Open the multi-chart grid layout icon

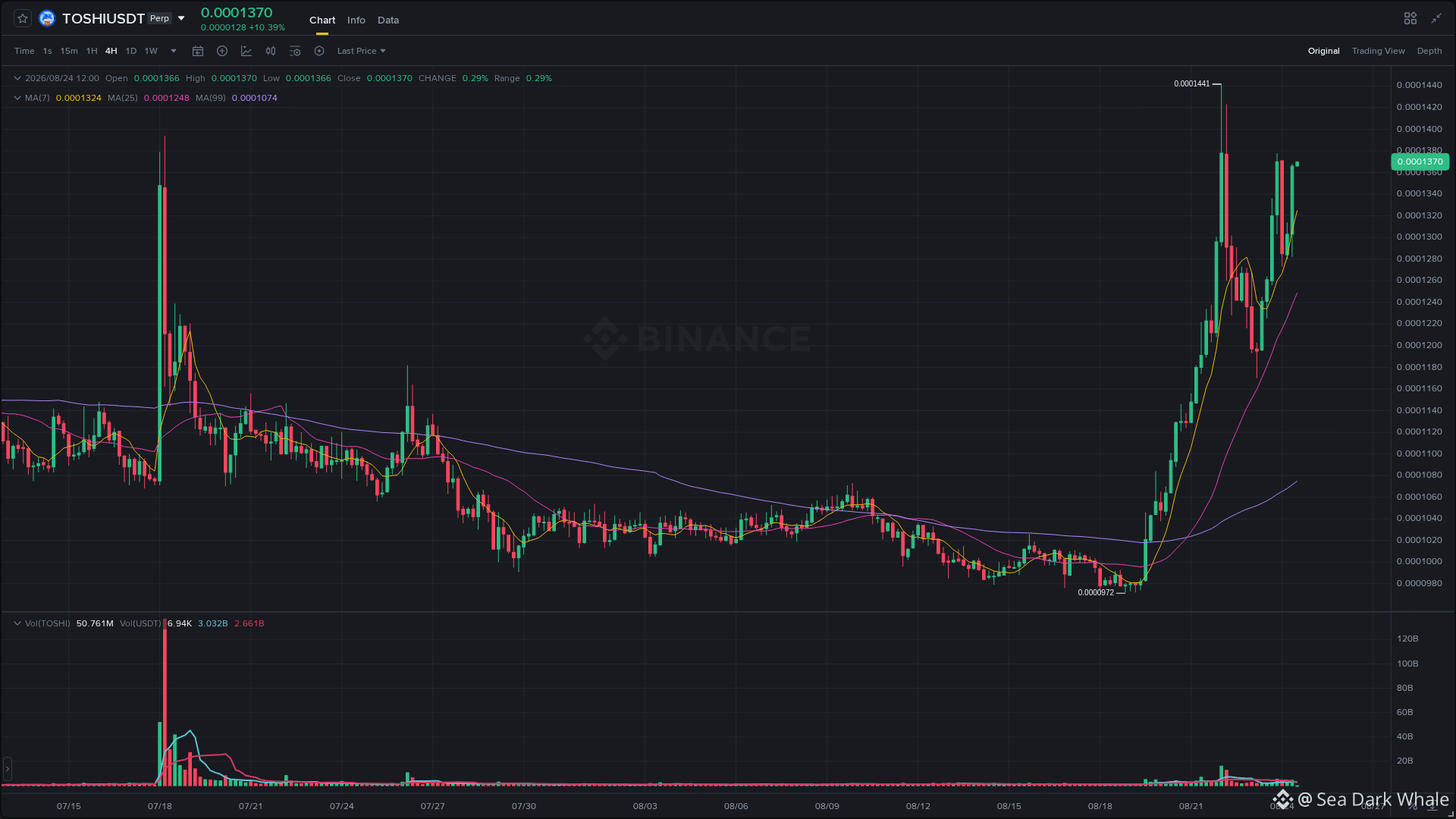1410,18
